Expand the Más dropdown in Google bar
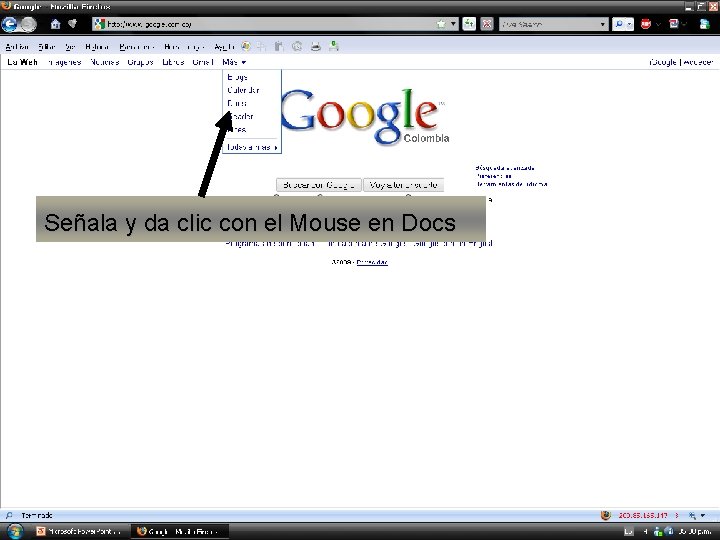The height and width of the screenshot is (540, 720). coord(234,62)
